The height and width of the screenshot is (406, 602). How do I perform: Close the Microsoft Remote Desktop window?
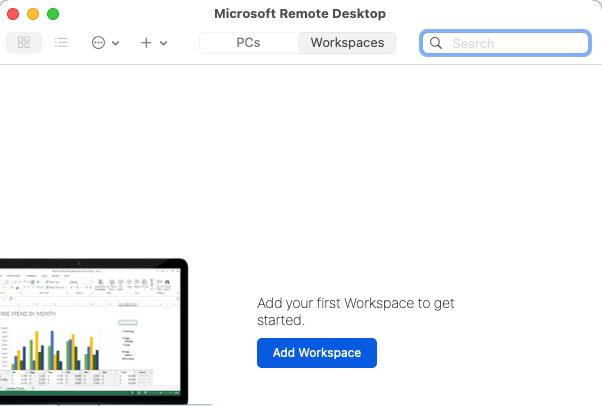(x=13, y=14)
